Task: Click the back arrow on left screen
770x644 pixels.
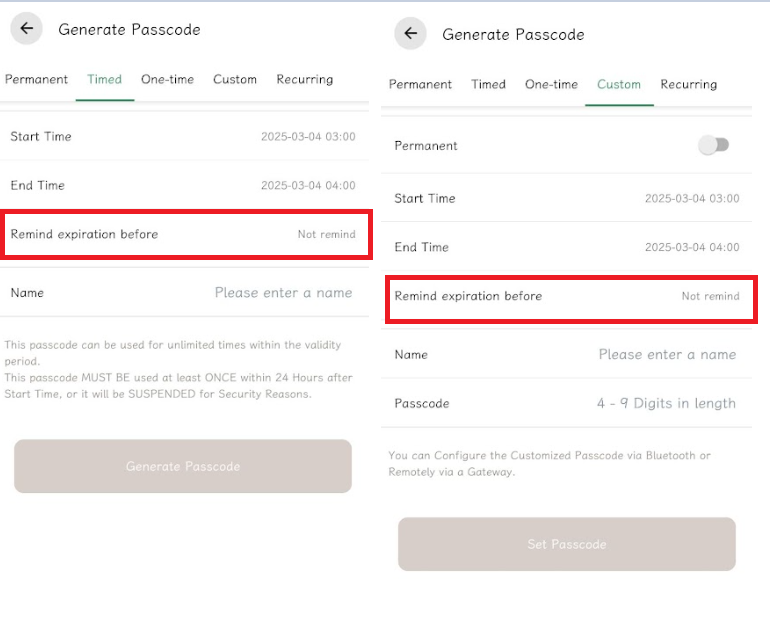Action: coord(27,28)
